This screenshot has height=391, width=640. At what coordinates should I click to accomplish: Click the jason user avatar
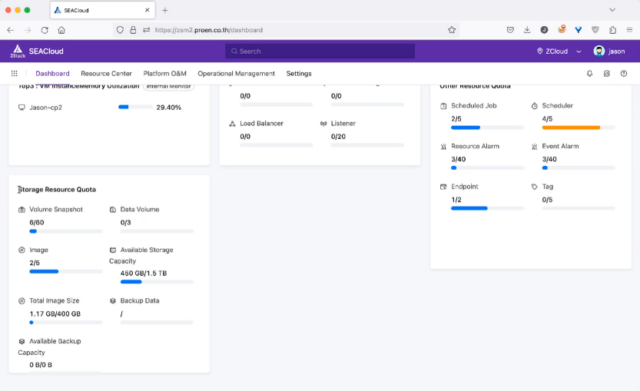click(599, 51)
